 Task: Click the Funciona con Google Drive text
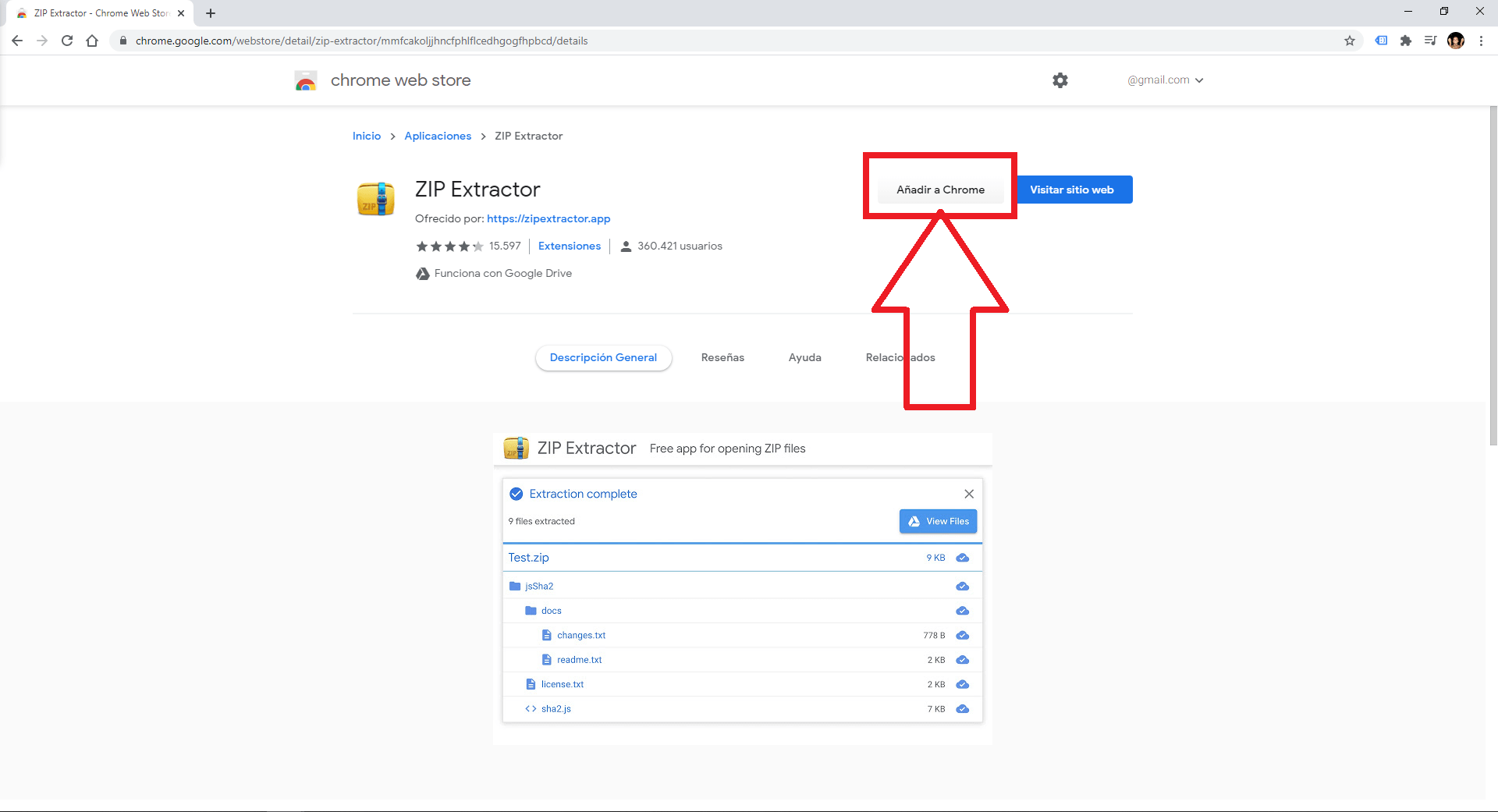(x=503, y=274)
